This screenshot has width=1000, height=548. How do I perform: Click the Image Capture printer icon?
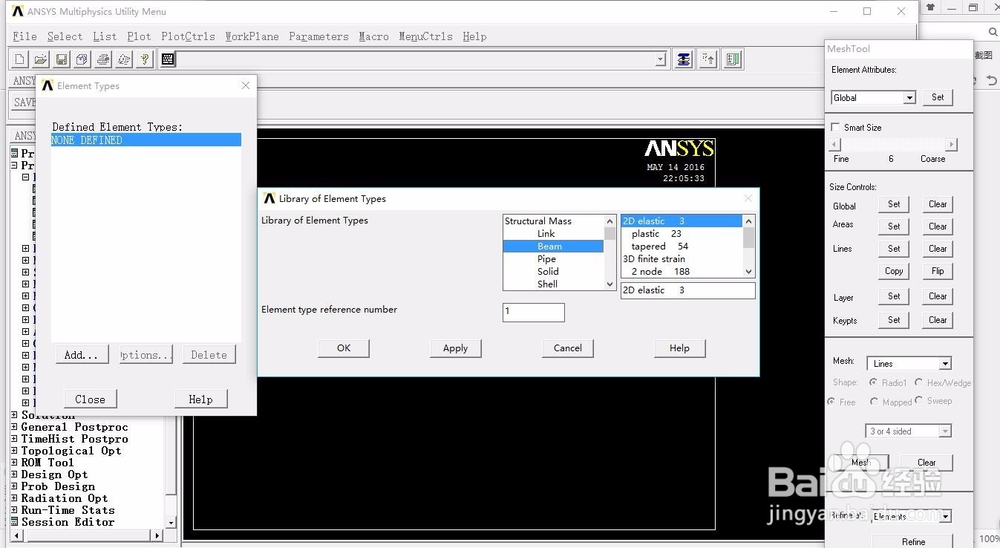(x=103, y=59)
